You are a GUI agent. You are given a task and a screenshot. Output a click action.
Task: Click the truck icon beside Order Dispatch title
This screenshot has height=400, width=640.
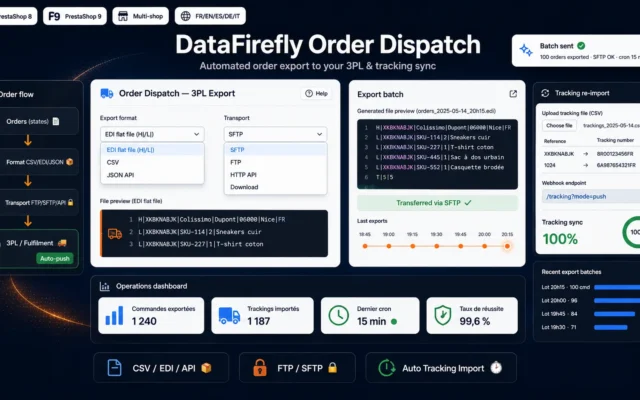[x=107, y=93]
